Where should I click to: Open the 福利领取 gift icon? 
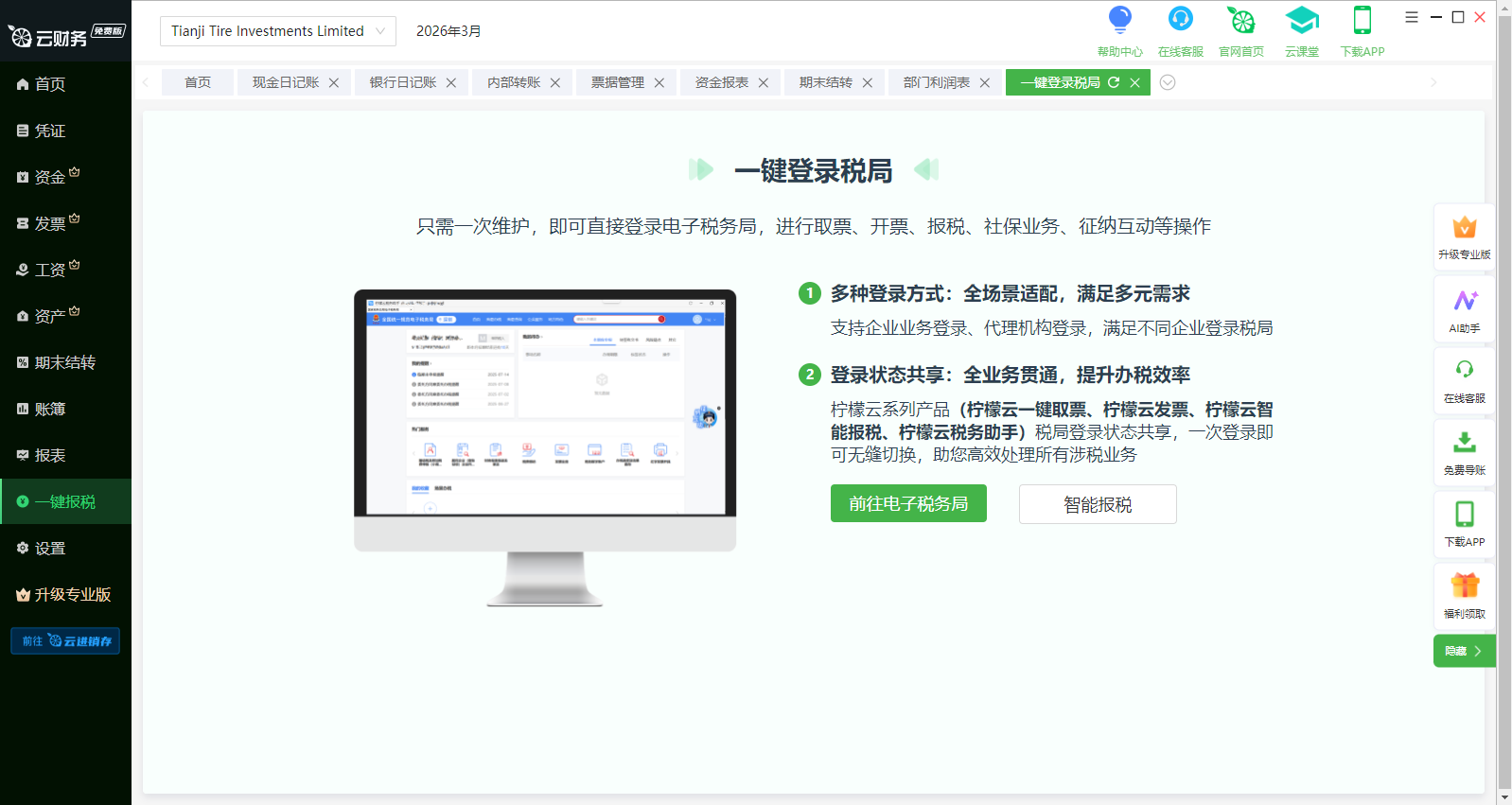[1465, 587]
